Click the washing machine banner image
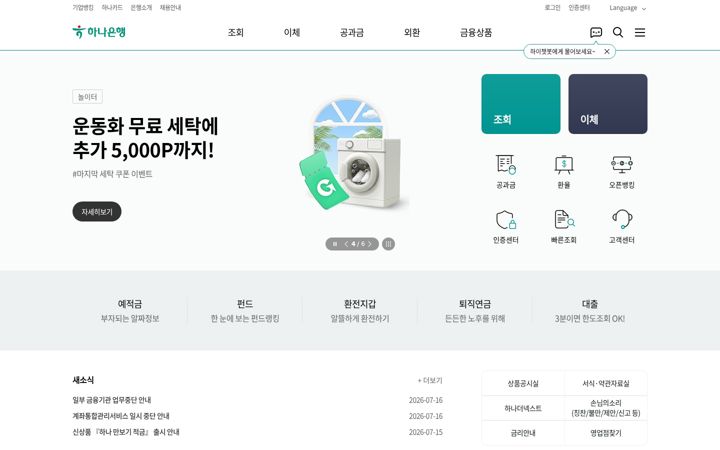The height and width of the screenshot is (450, 720). [353, 154]
